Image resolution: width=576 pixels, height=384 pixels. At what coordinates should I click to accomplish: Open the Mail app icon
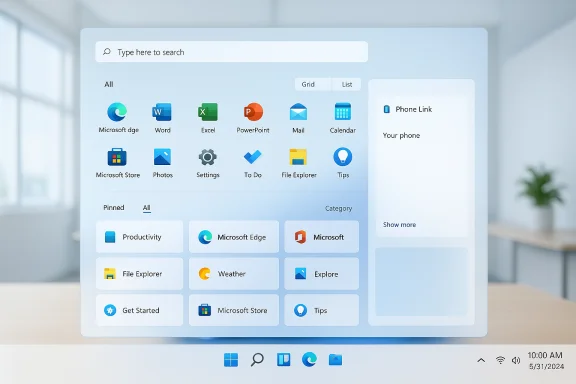[298, 112]
